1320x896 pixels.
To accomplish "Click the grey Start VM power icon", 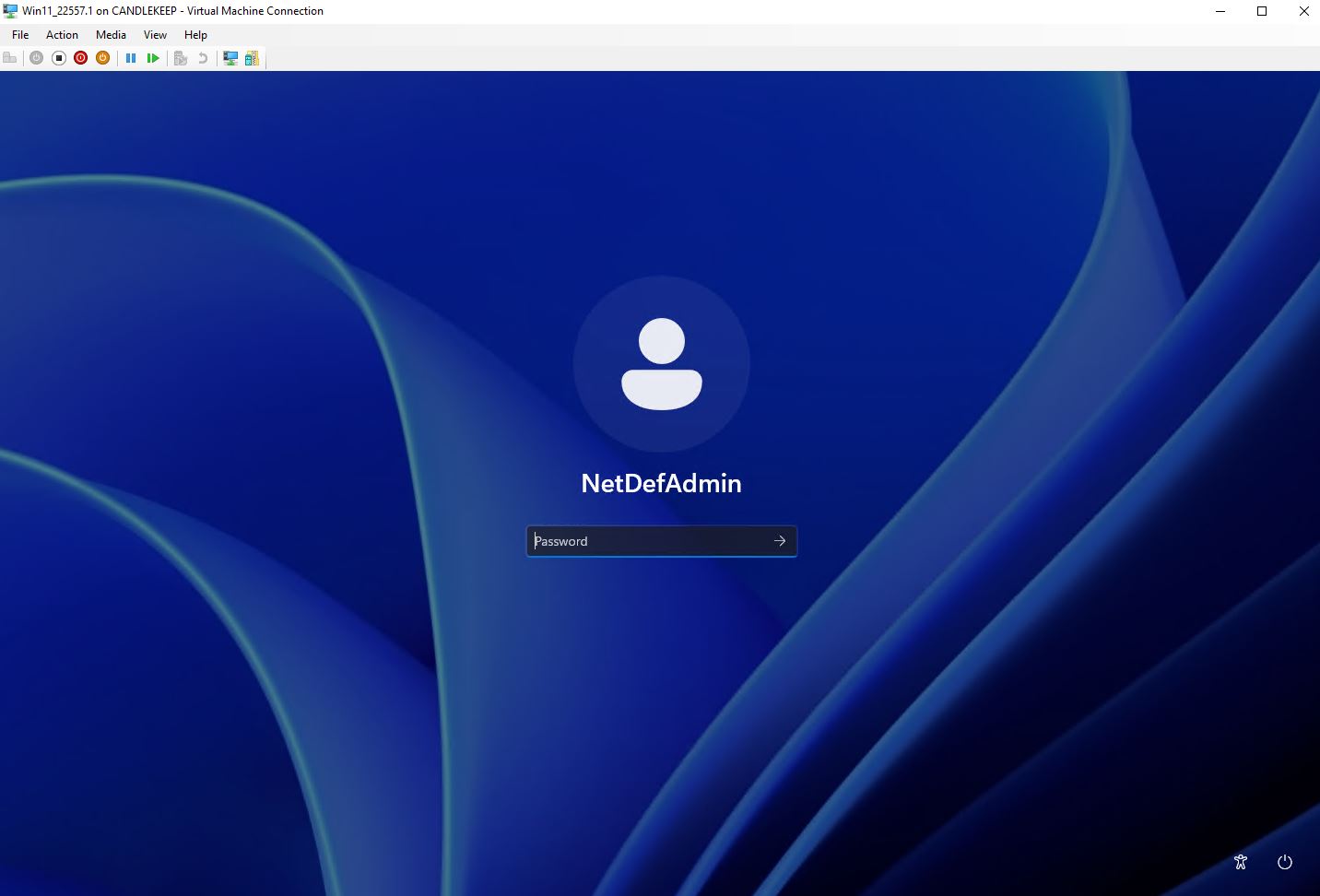I will [36, 58].
